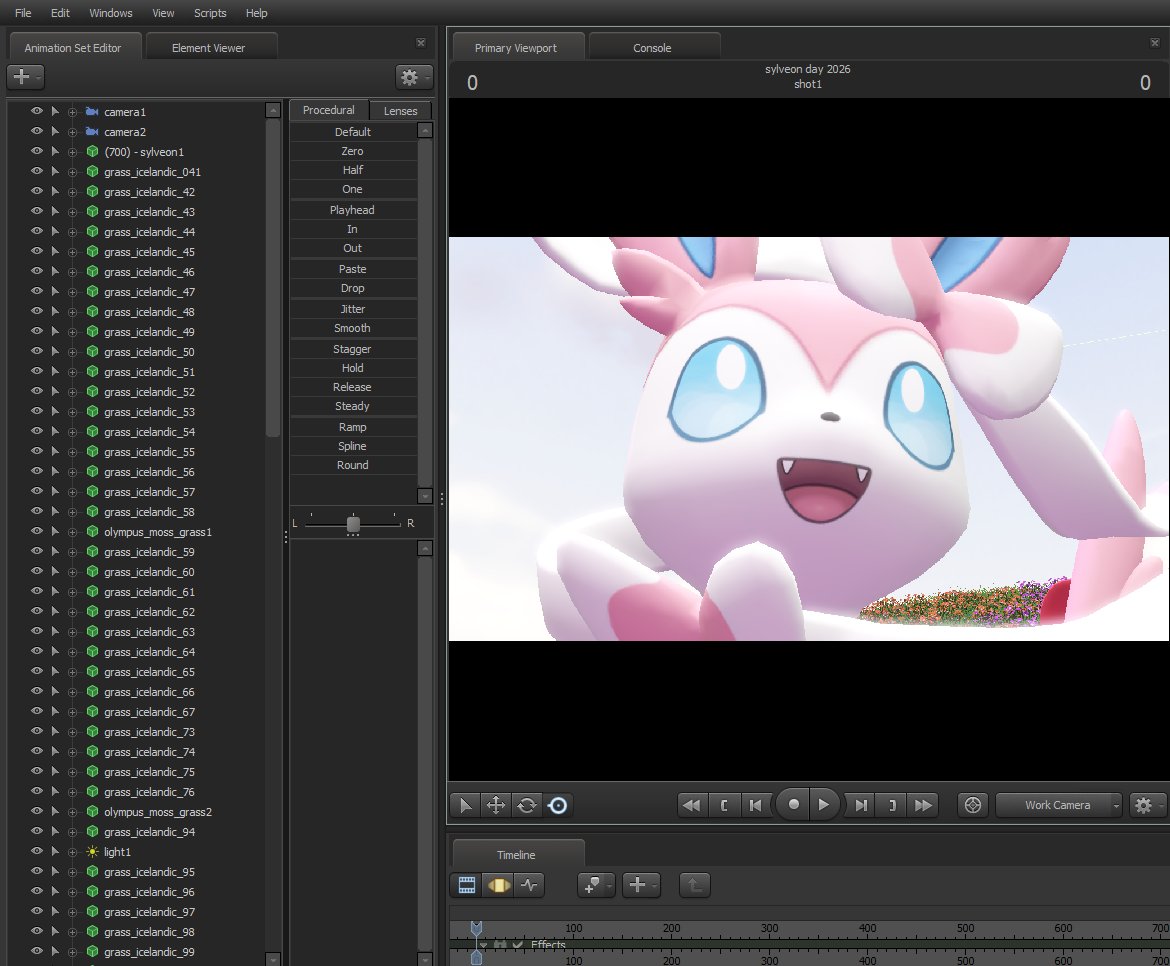1170x966 pixels.
Task: Expand the grass_icelandic_45 tree node
Action: pyautogui.click(x=72, y=252)
